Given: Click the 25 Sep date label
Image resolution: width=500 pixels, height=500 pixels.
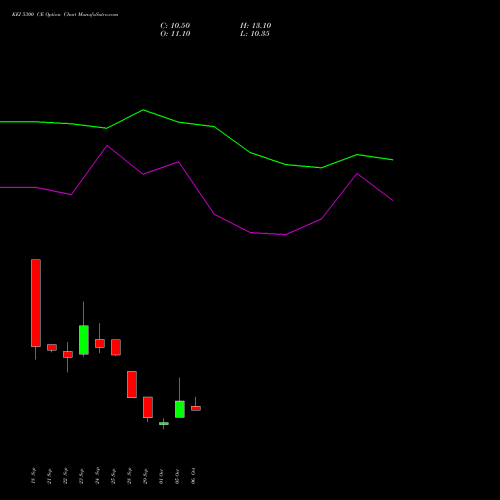Looking at the screenshot, I should click(x=113, y=476).
